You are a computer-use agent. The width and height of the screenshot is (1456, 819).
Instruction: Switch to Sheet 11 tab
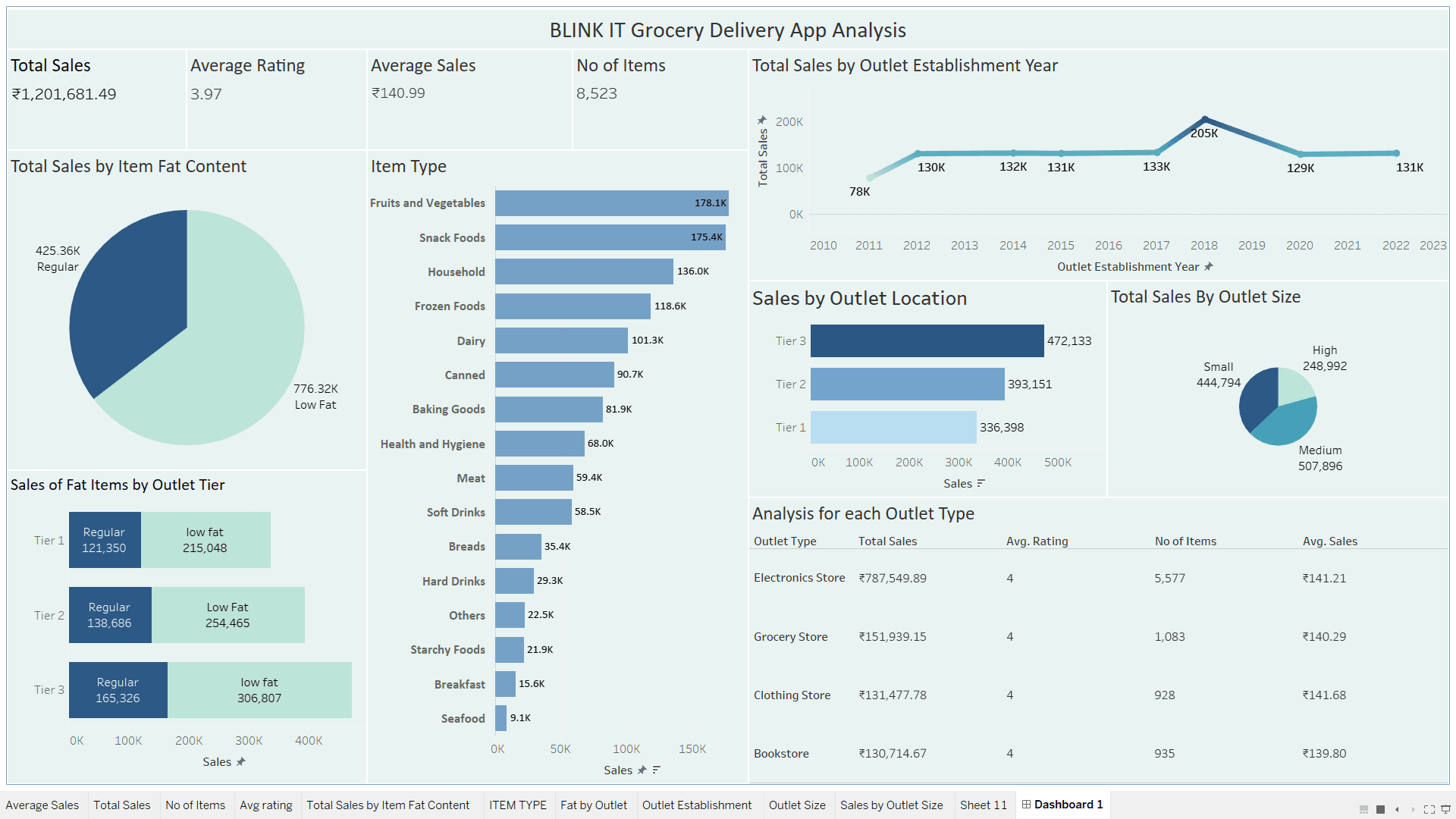click(x=984, y=805)
